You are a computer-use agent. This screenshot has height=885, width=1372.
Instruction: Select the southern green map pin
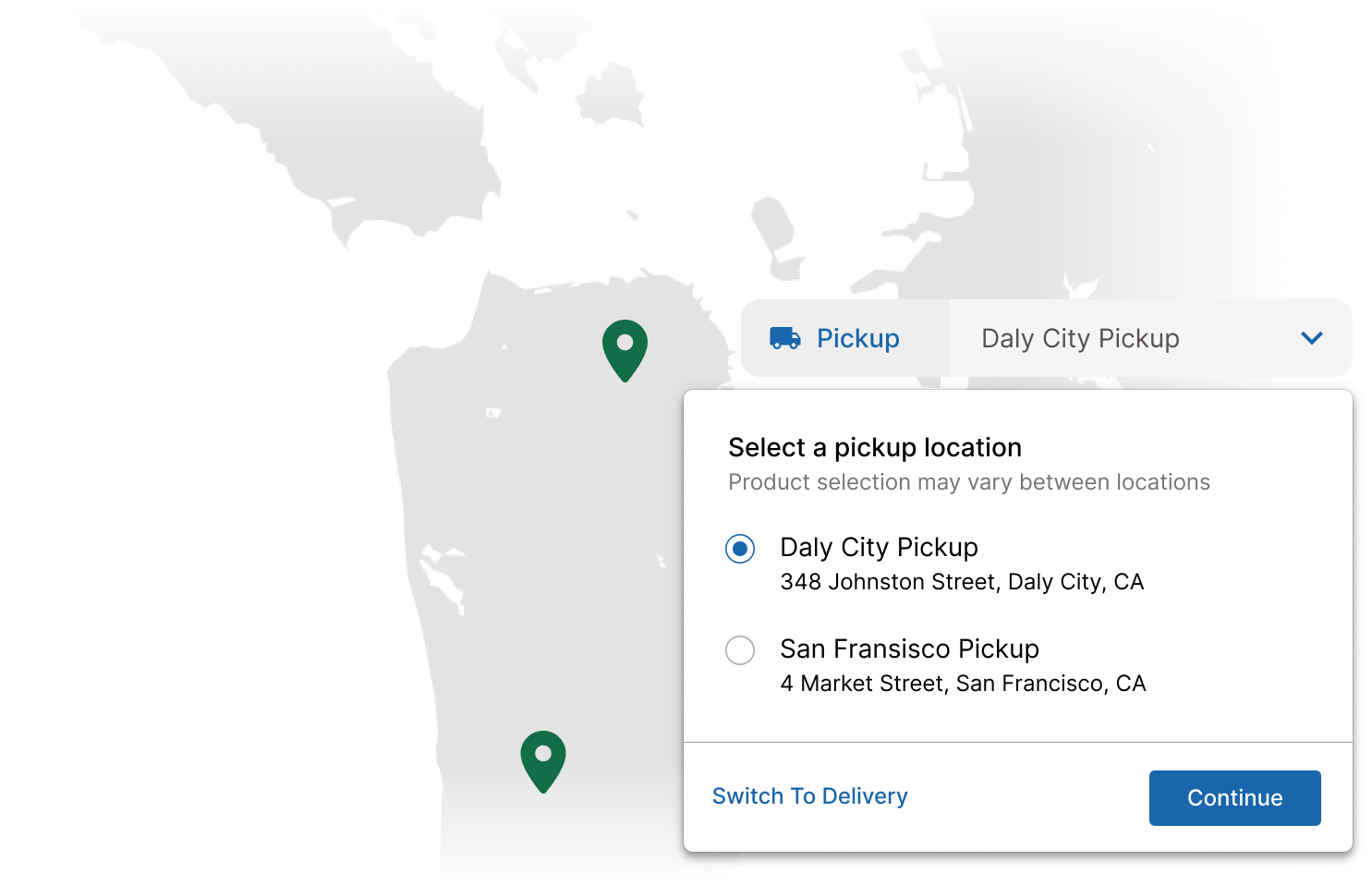click(x=543, y=761)
